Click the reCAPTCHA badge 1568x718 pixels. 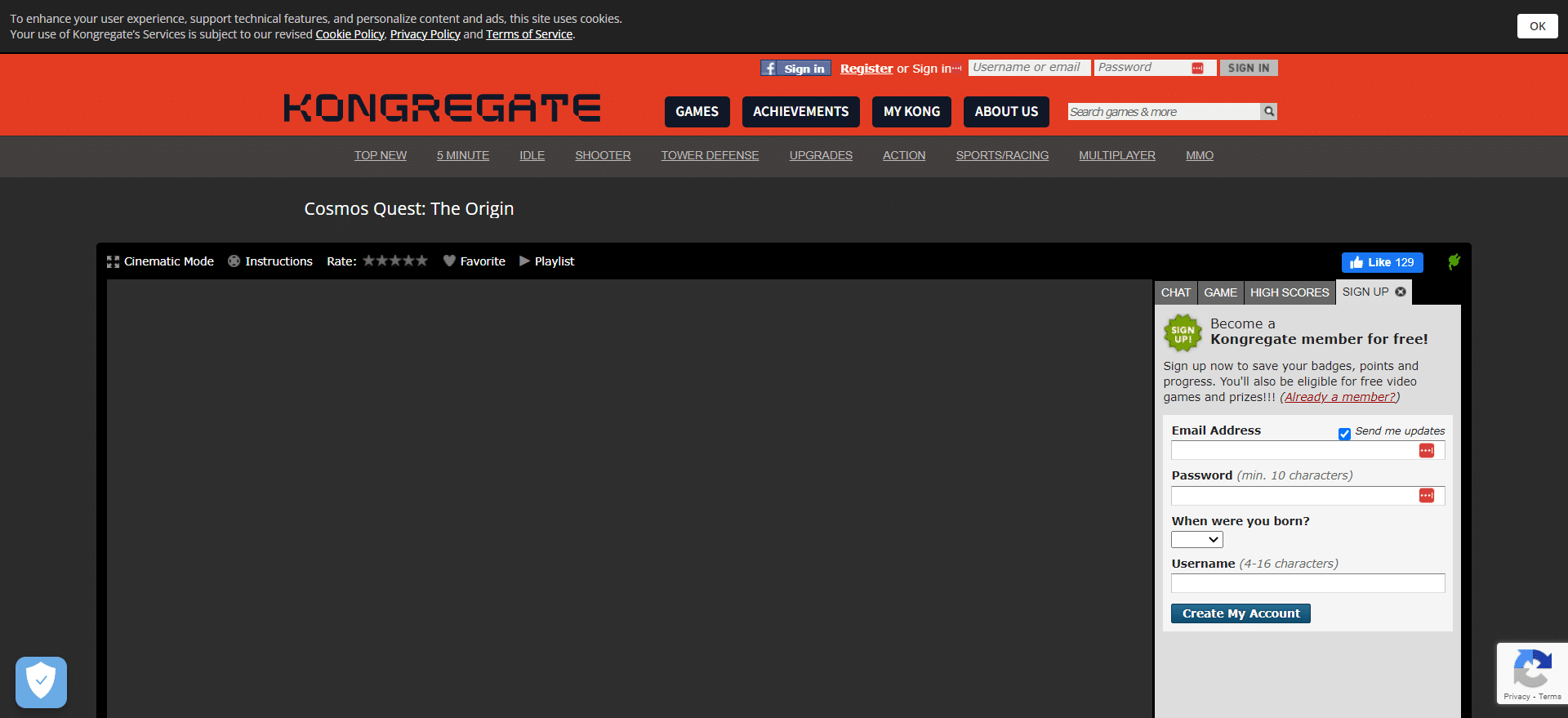[x=1532, y=673]
